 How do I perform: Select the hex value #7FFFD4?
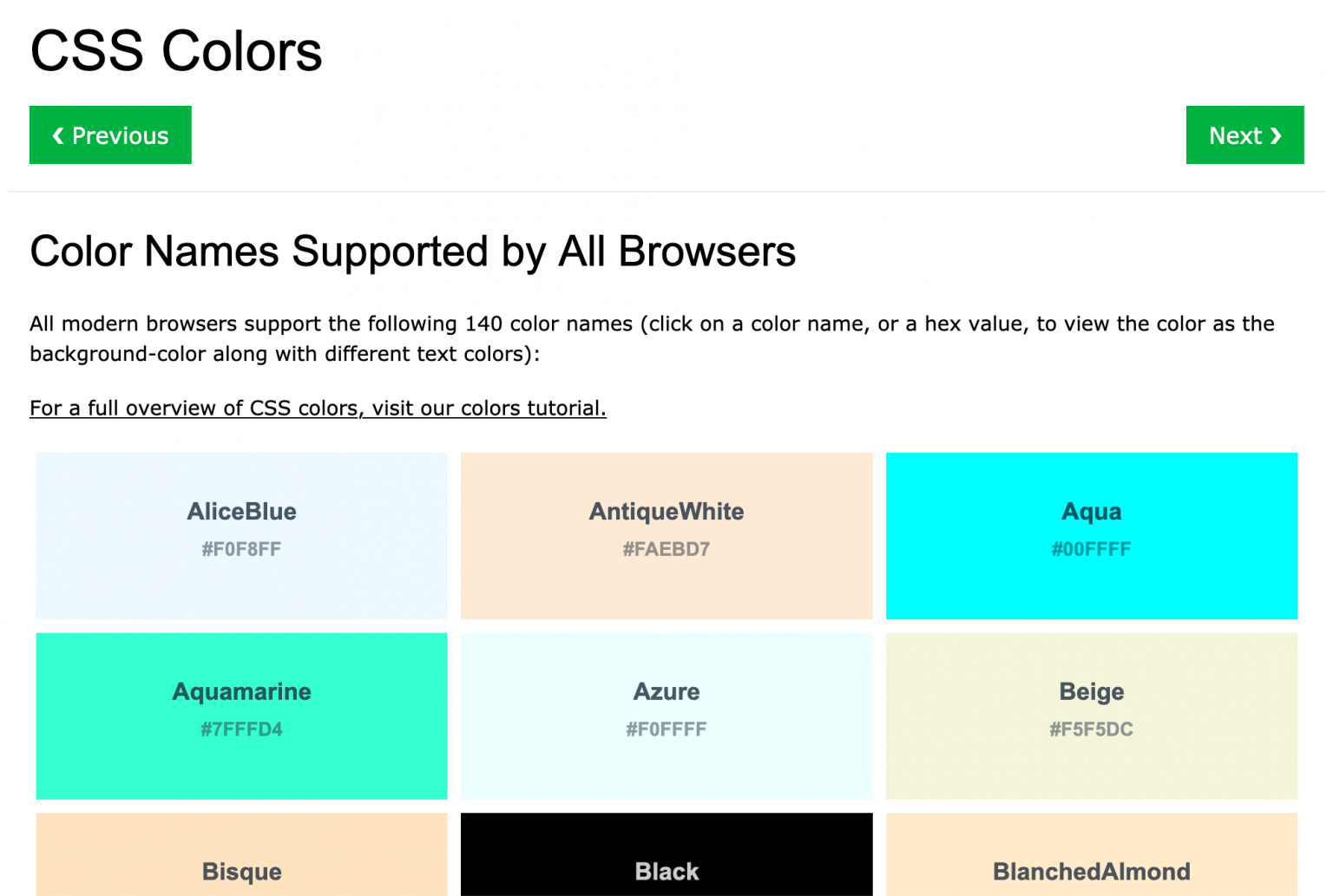241,729
